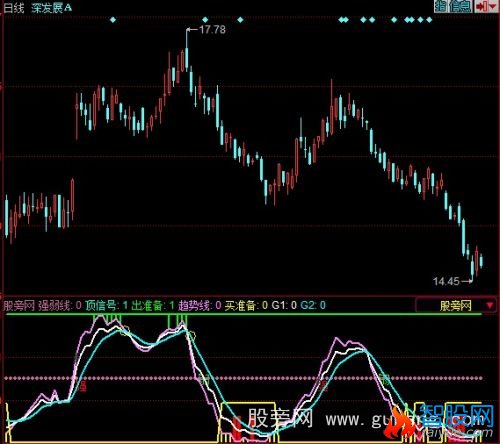Expand the red dropdown arrow at top right
Screen dimensions: 500x444
[x=493, y=6]
